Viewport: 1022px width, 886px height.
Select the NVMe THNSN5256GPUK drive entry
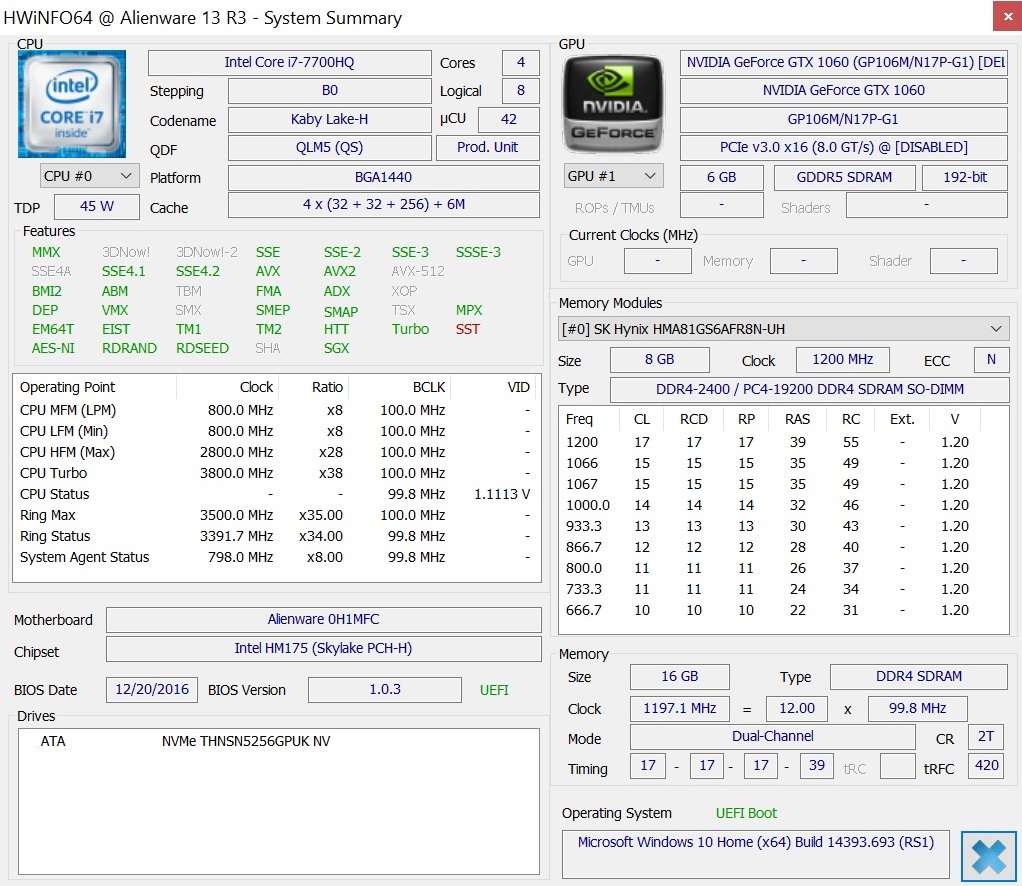point(245,741)
